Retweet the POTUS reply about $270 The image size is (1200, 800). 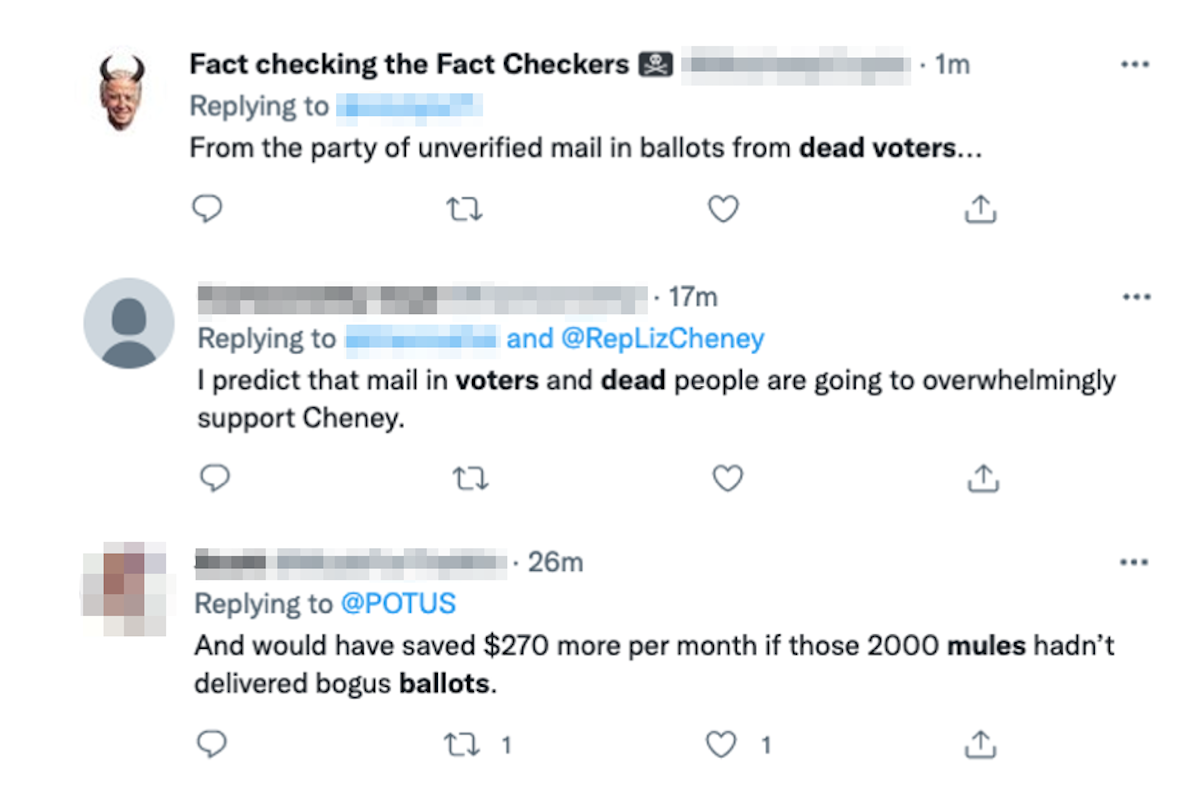click(x=461, y=745)
